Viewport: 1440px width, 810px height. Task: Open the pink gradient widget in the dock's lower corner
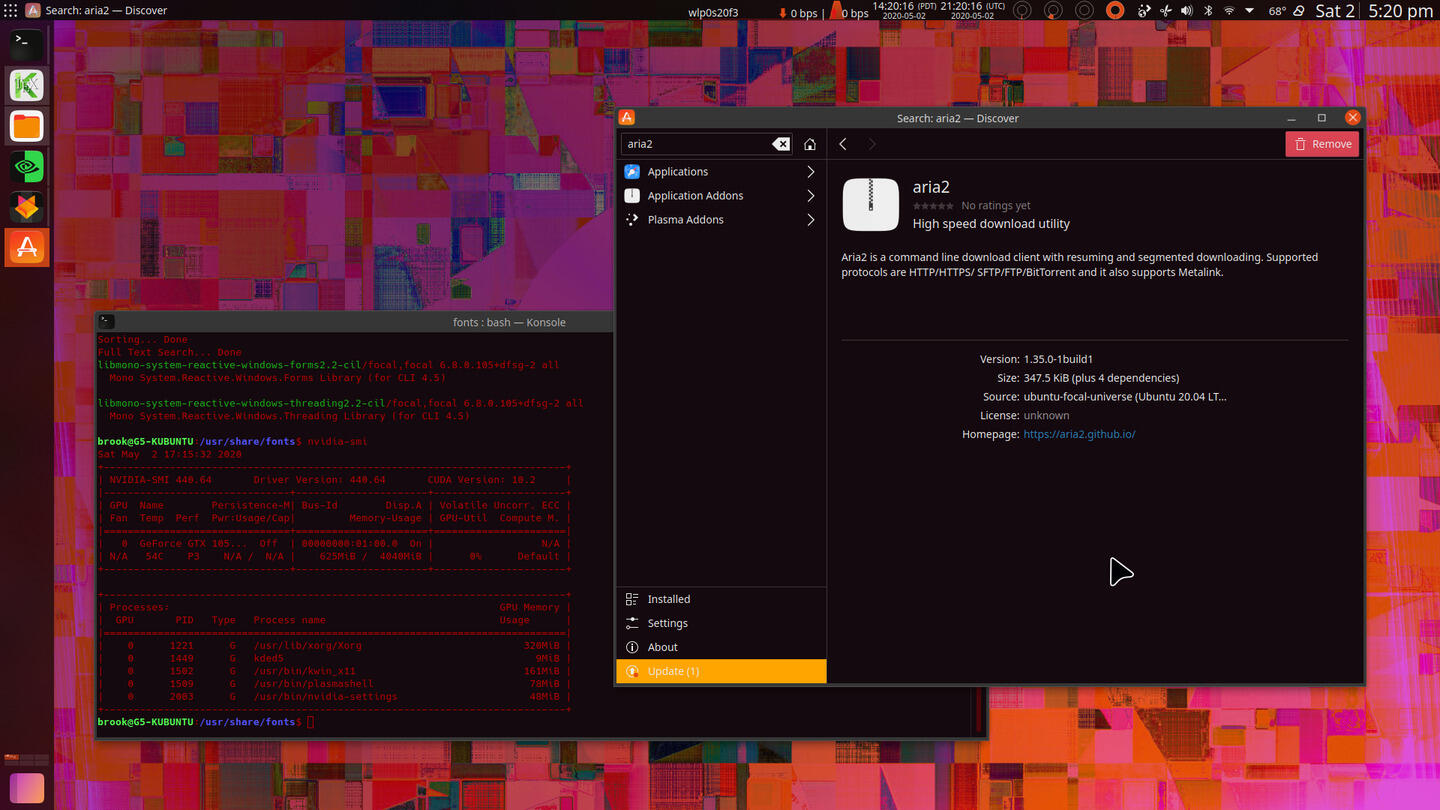(x=26, y=787)
